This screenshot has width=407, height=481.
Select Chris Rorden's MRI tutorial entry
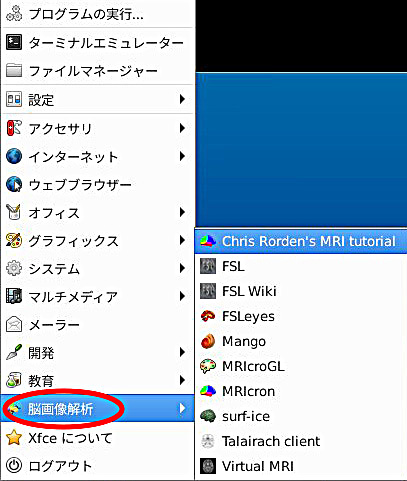301,241
